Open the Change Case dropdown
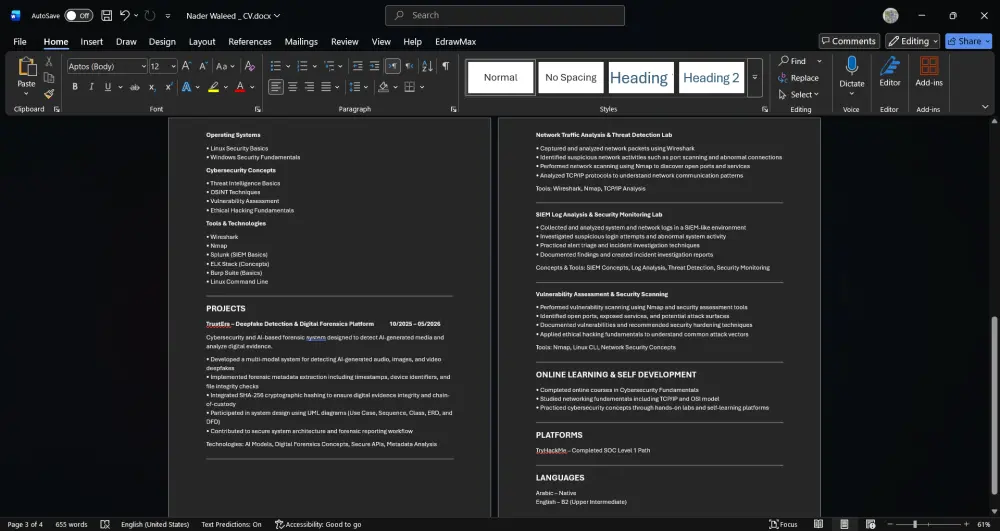 click(225, 66)
